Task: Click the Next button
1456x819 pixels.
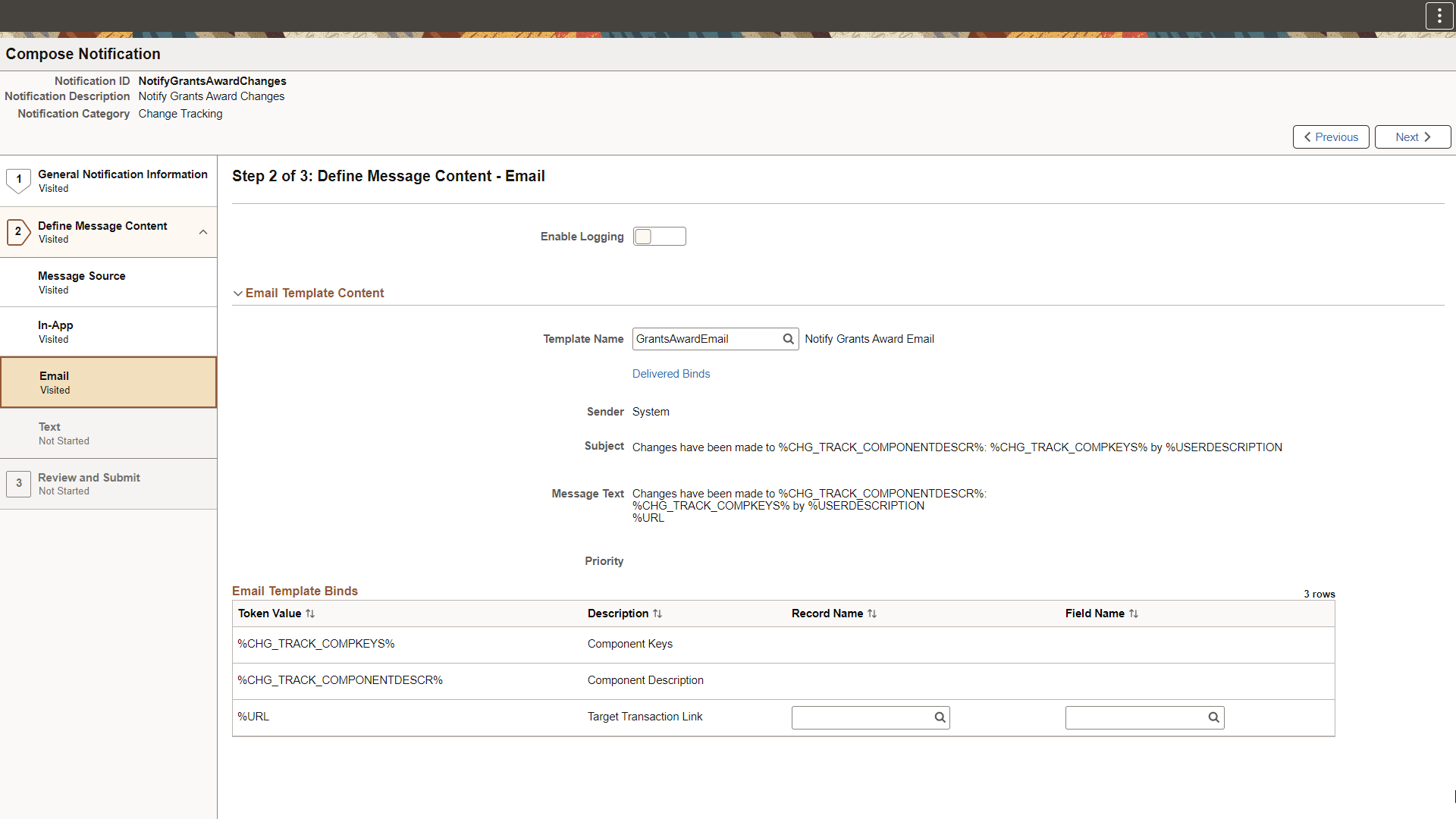Action: (x=1412, y=137)
